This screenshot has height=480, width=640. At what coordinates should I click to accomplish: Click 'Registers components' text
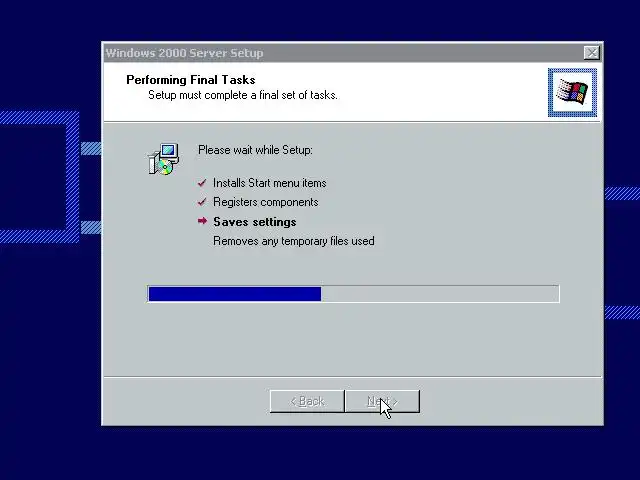[266, 202]
